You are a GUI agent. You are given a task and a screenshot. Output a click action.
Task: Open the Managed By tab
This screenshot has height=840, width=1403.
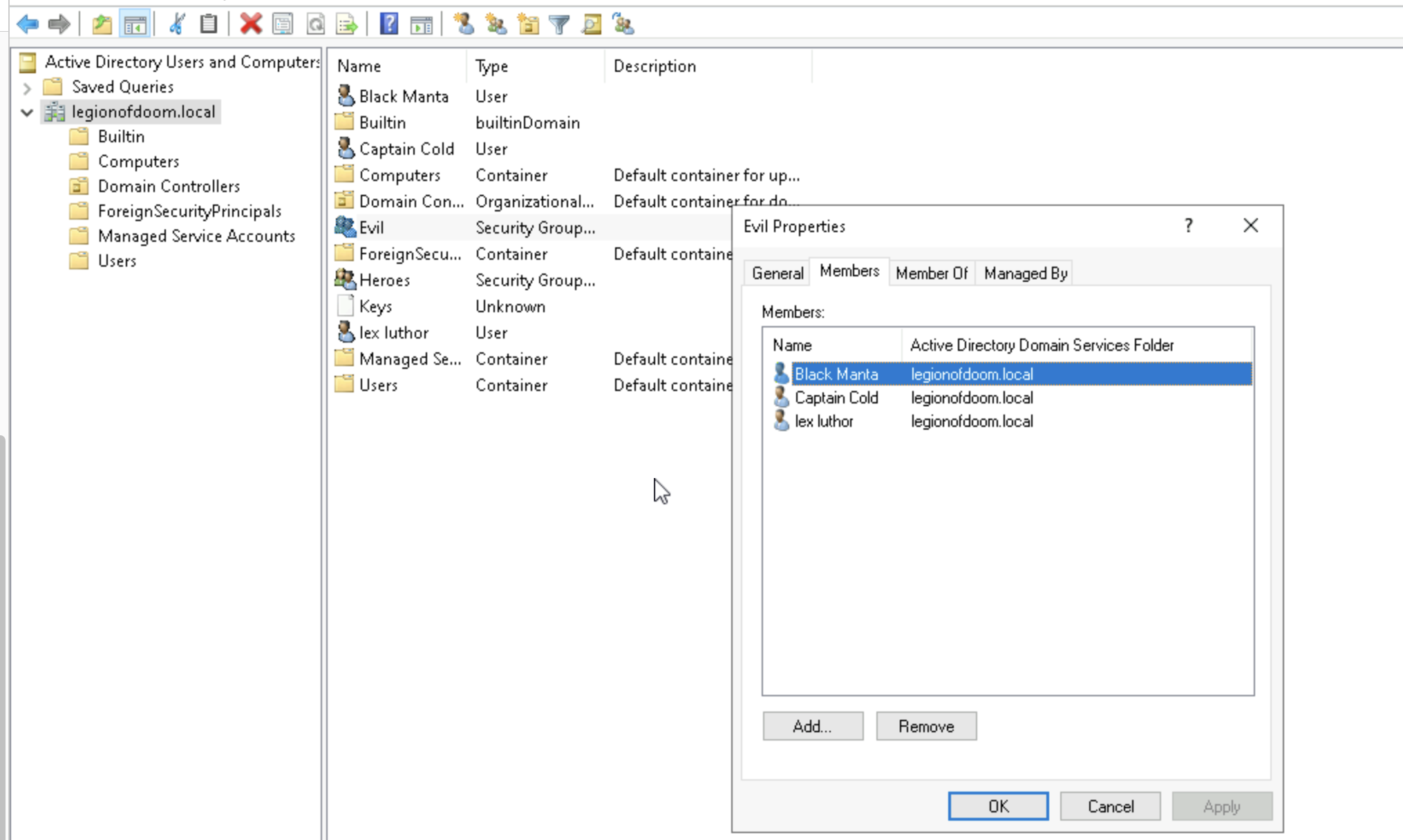point(1025,274)
